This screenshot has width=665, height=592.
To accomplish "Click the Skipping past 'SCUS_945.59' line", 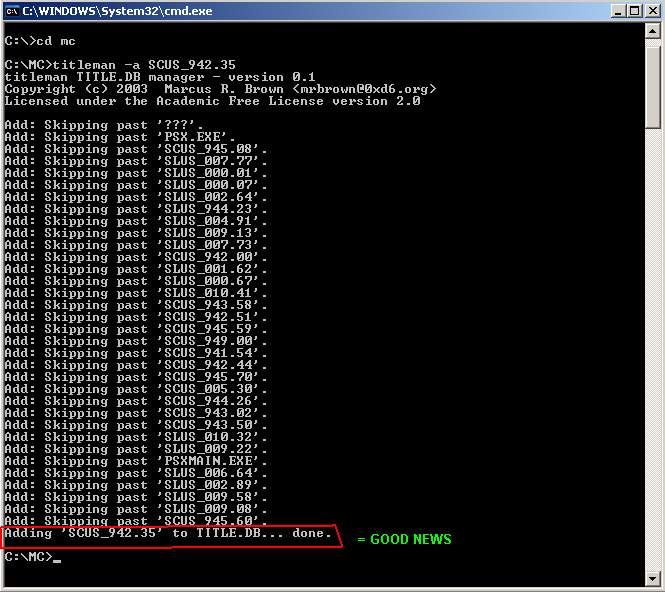I will tap(136, 329).
